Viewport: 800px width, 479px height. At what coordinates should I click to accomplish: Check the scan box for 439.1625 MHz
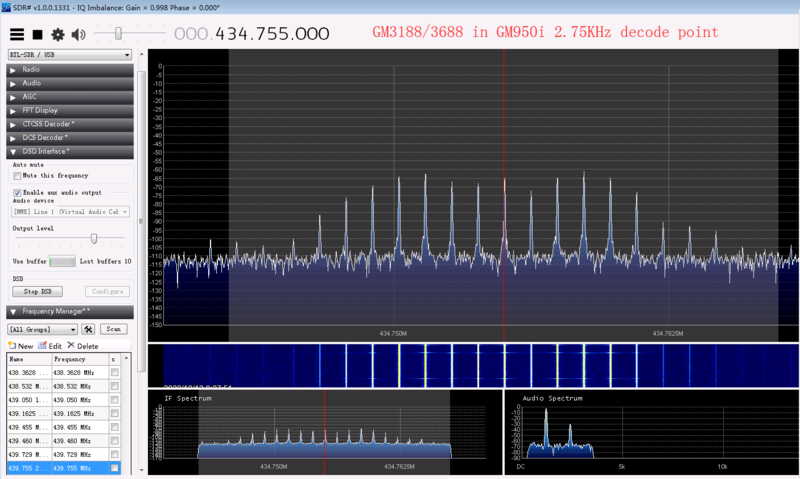click(x=115, y=414)
